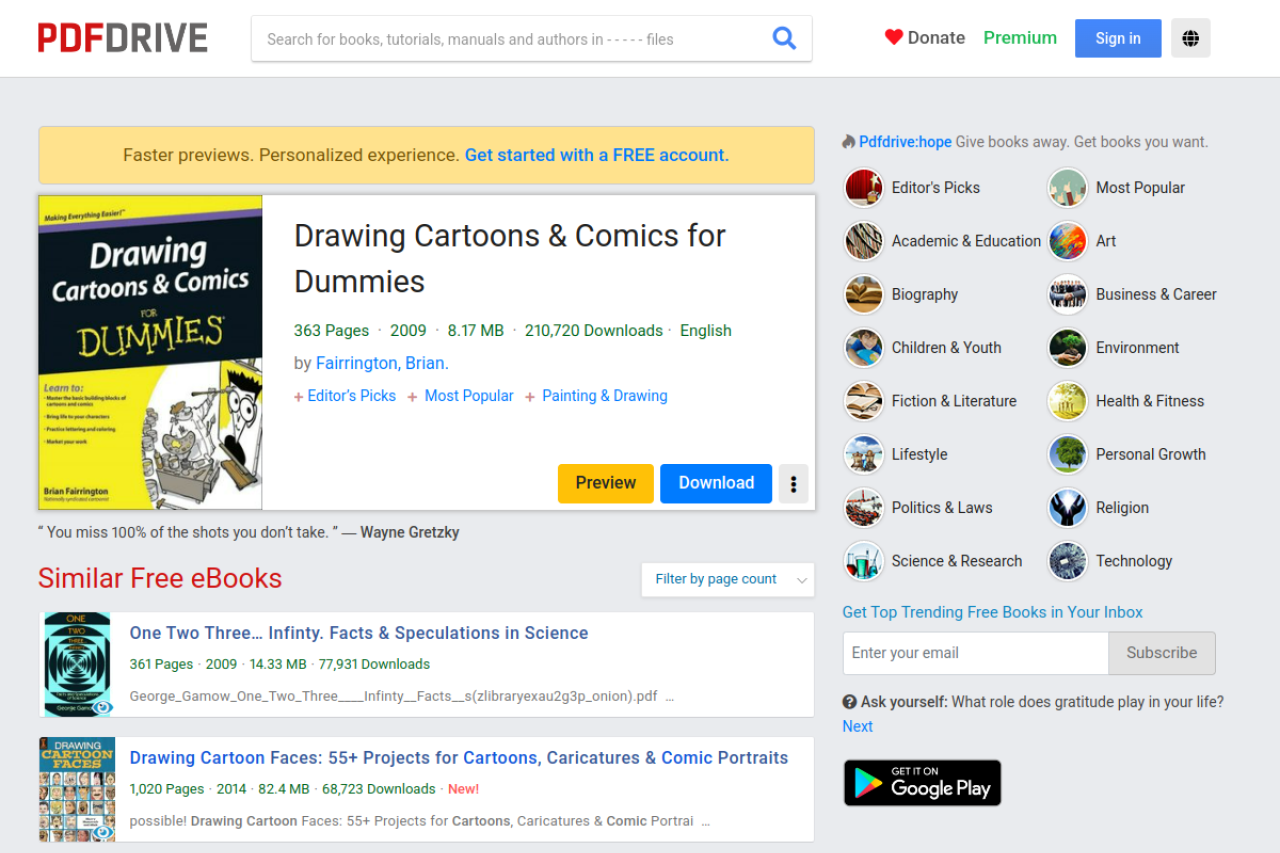Click the Editor's Picks category icon

tap(864, 187)
